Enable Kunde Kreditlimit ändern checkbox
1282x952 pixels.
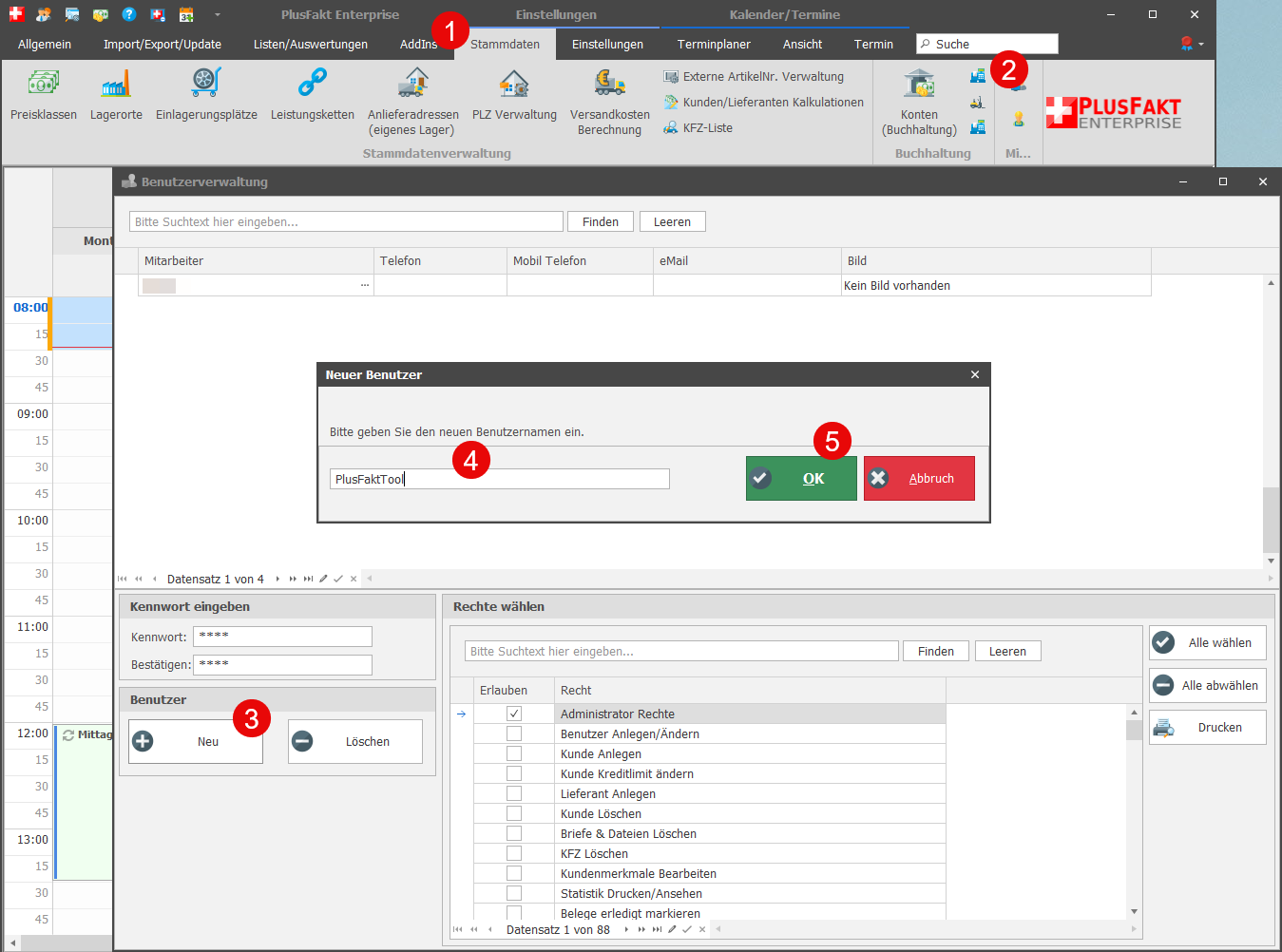(514, 773)
